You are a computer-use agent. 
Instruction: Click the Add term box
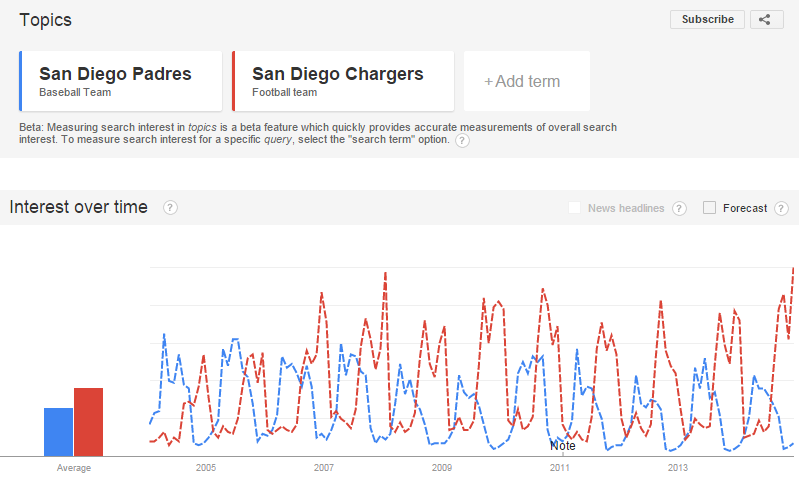pyautogui.click(x=526, y=81)
